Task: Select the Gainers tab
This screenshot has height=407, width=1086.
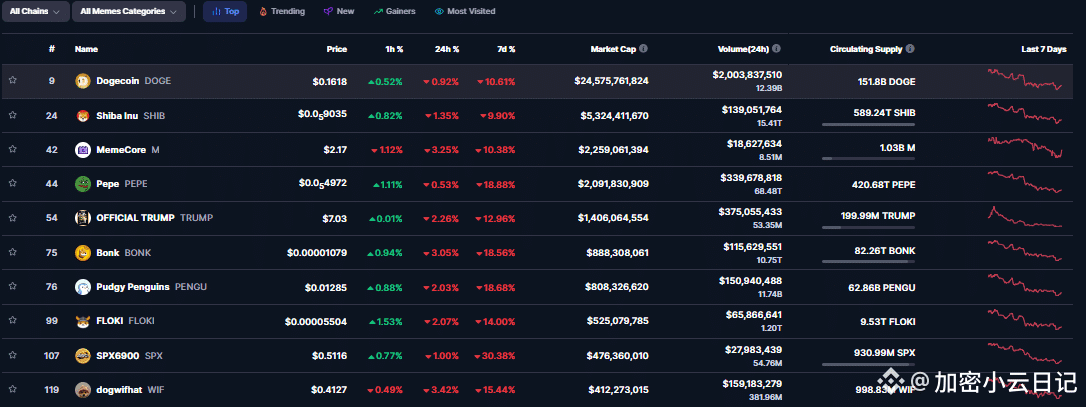Action: (x=393, y=12)
